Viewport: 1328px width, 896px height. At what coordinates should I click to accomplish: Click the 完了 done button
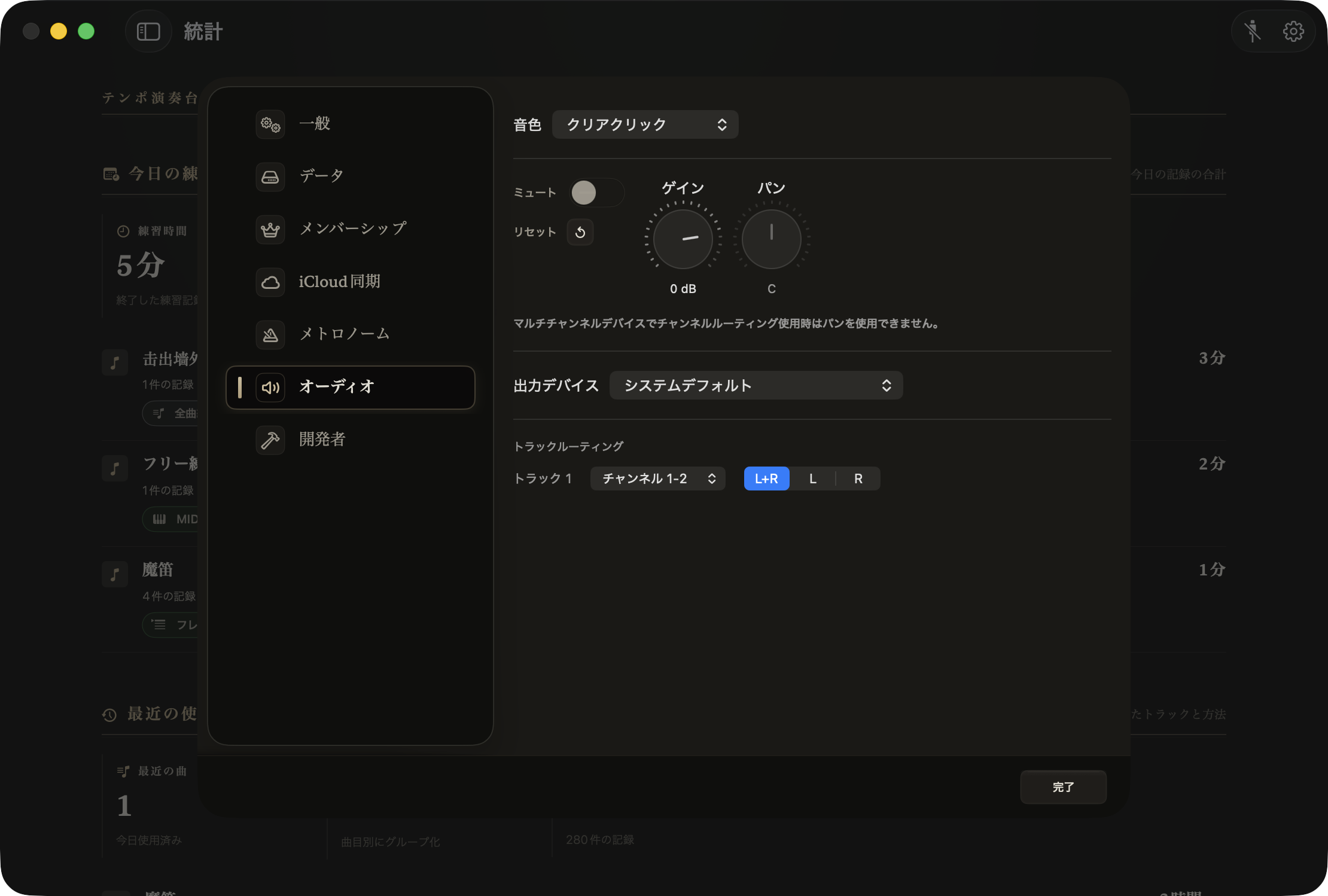[x=1063, y=787]
